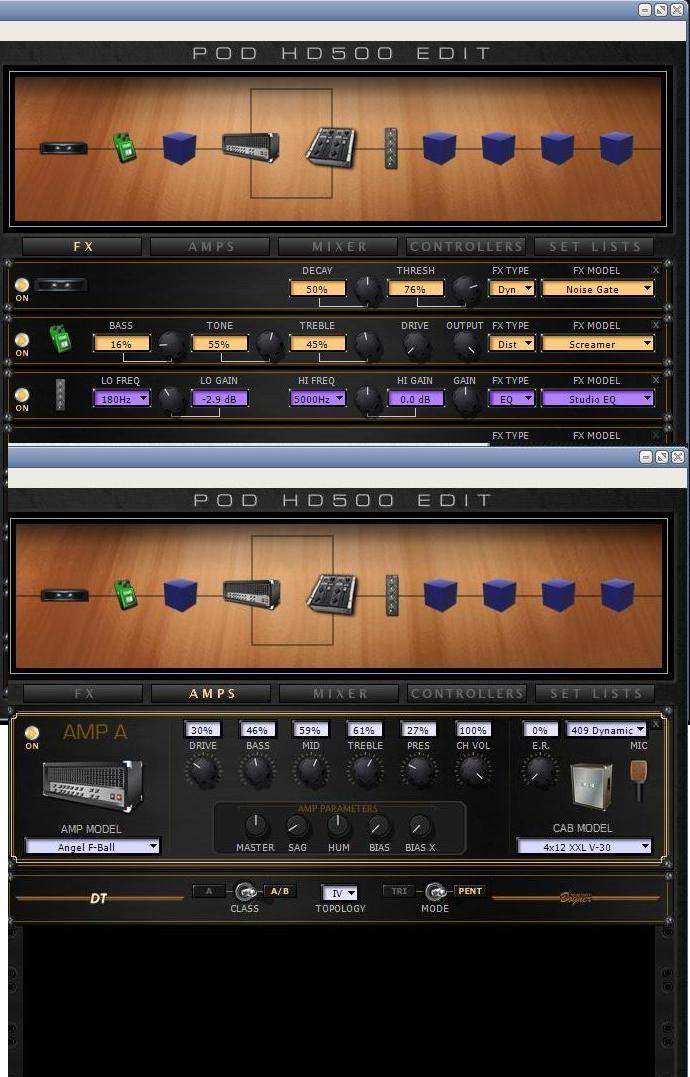Switch to AMPS tab in upper window
Viewport: 690px width, 1077px height.
coord(212,247)
